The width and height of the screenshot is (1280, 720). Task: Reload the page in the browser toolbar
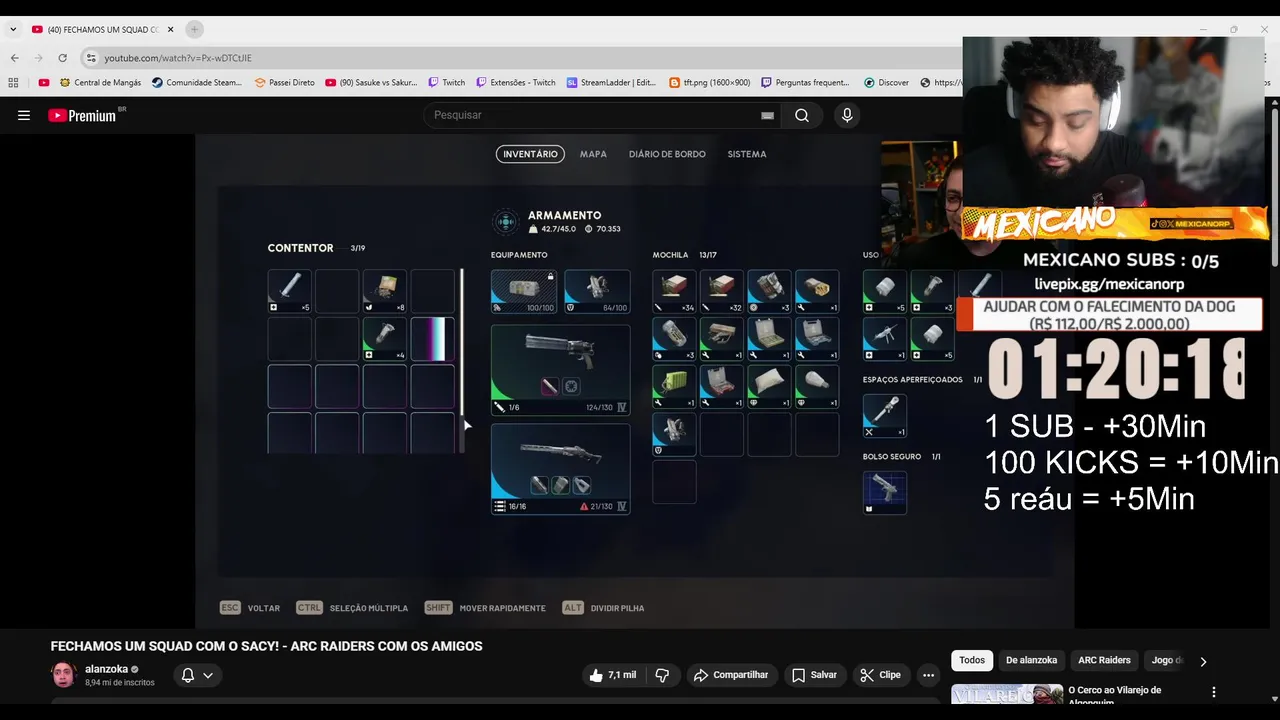click(x=62, y=58)
